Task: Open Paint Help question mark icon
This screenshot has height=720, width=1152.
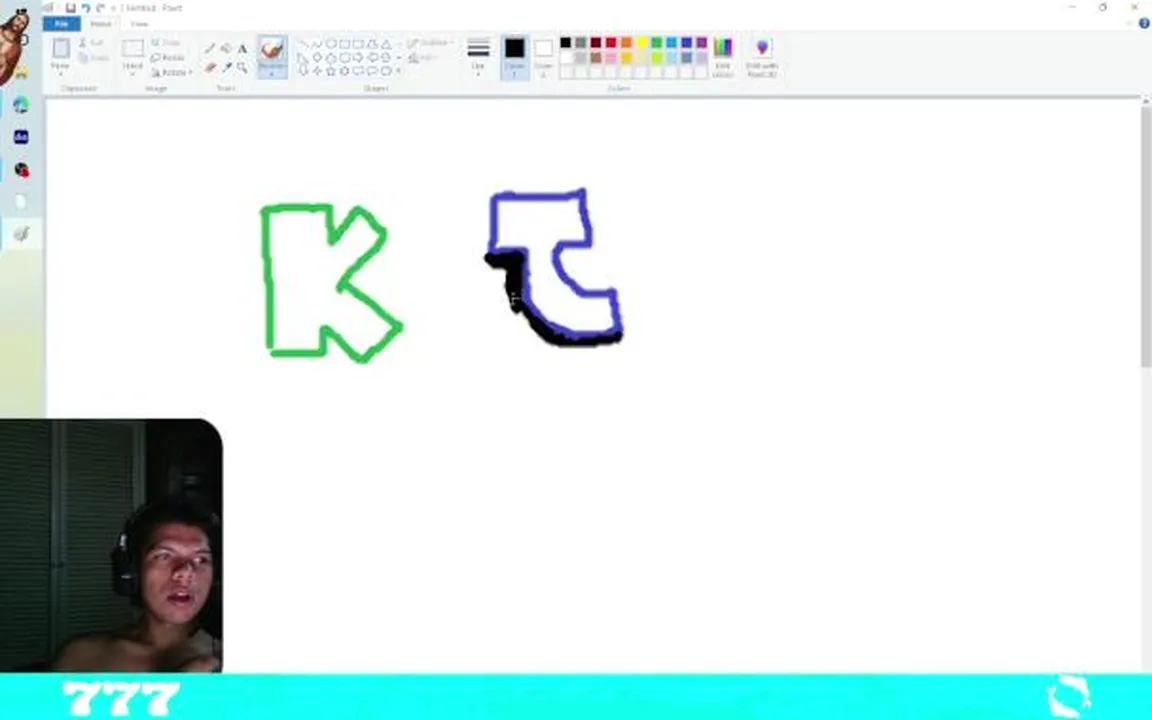Action: point(1144,24)
